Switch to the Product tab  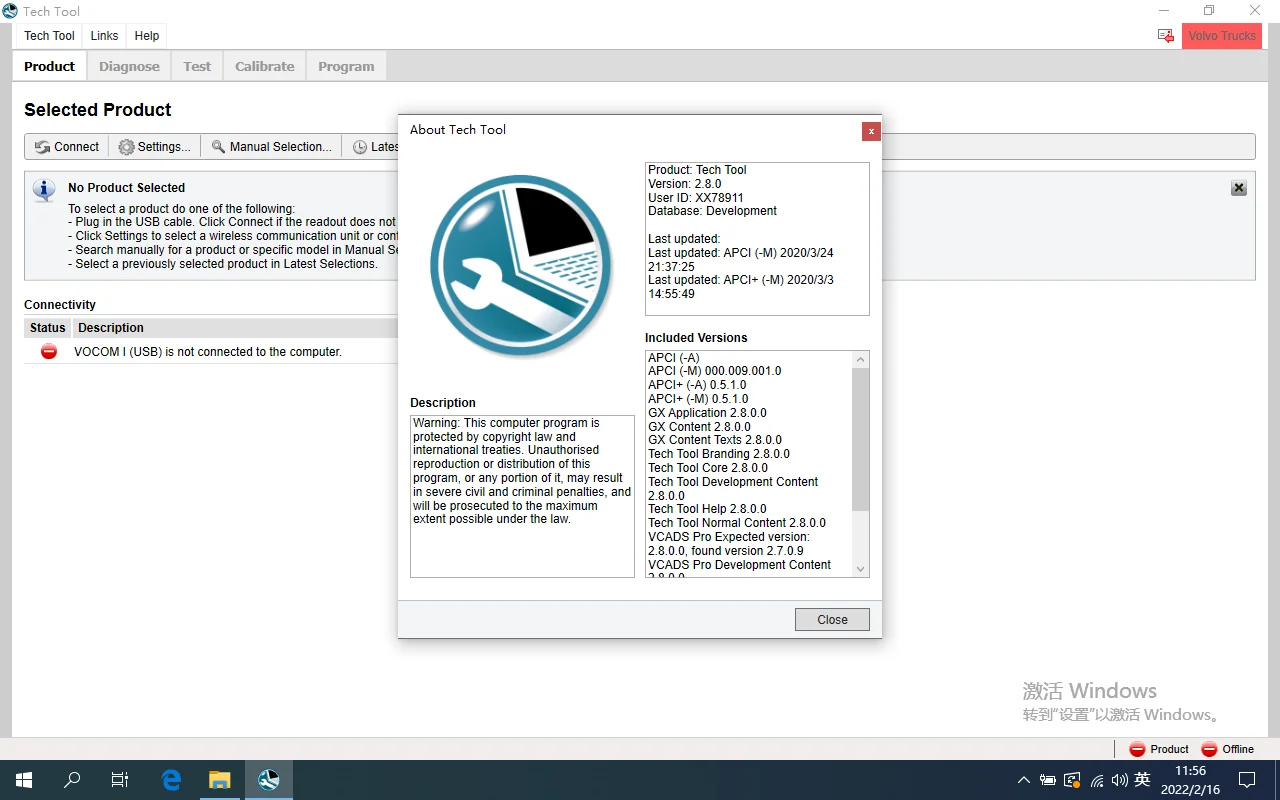coord(49,67)
